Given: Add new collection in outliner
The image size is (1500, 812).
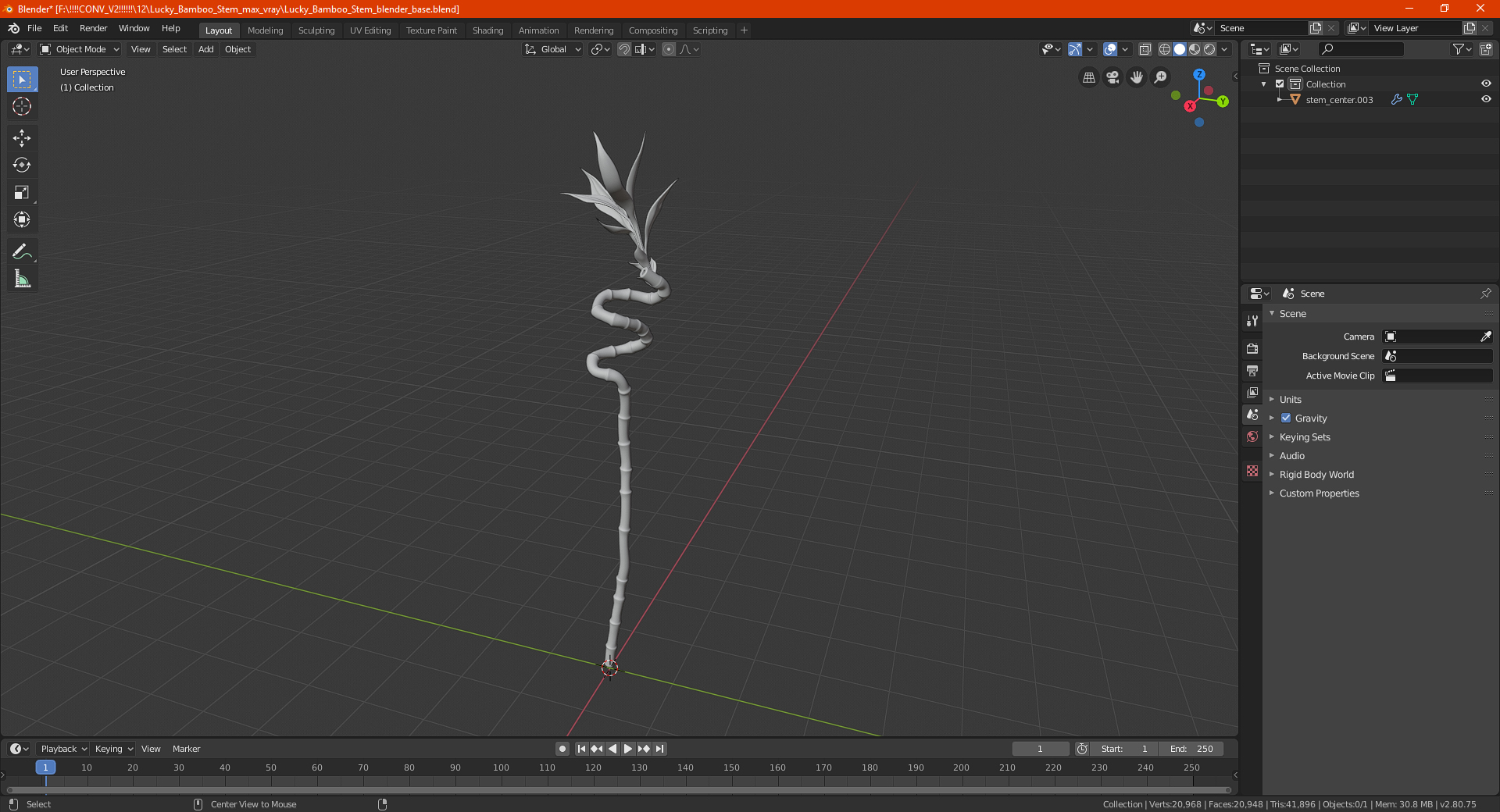Looking at the screenshot, I should click(1486, 49).
